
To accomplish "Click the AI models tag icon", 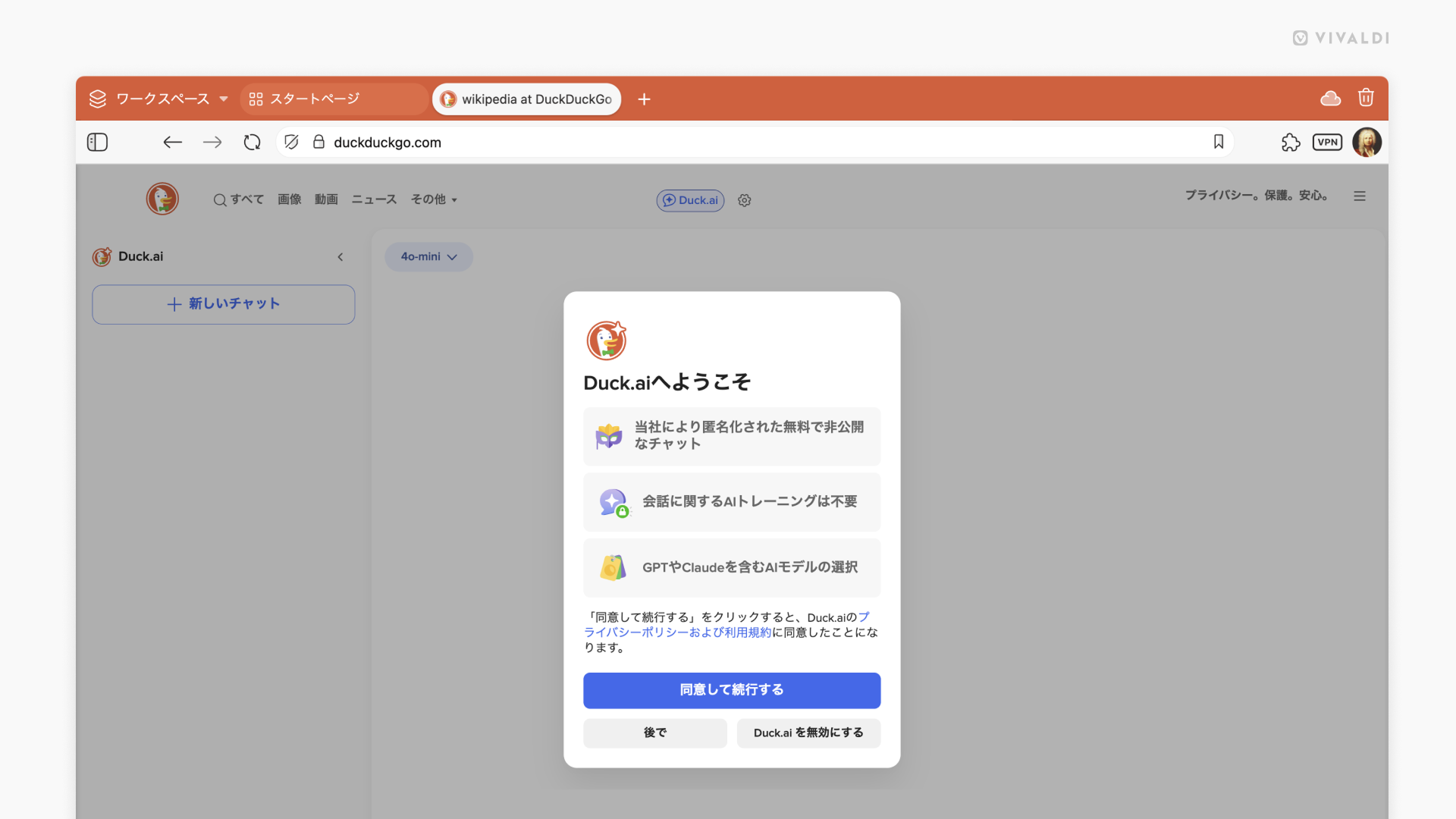I will 613,567.
